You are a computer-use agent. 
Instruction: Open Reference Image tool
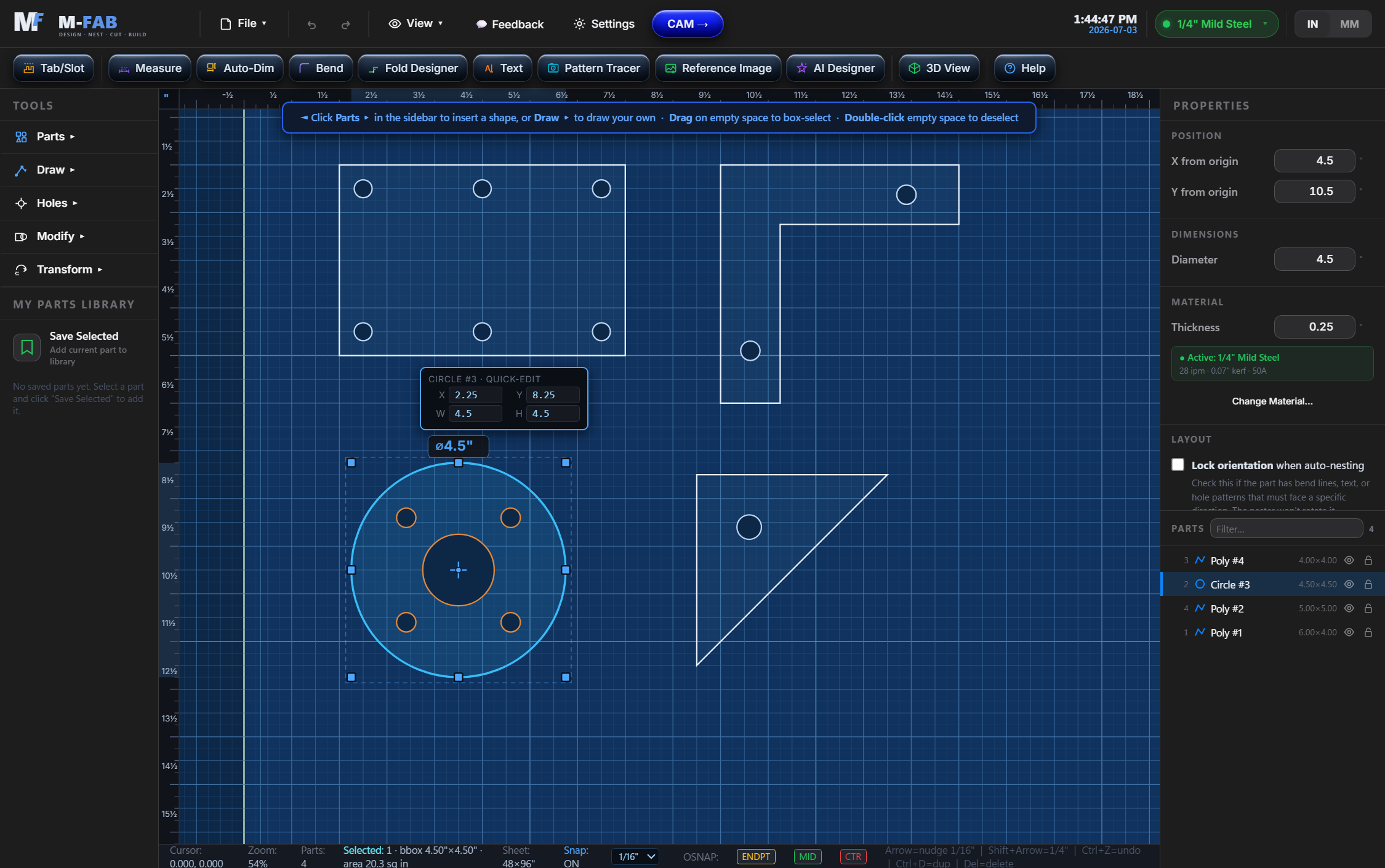coord(718,68)
